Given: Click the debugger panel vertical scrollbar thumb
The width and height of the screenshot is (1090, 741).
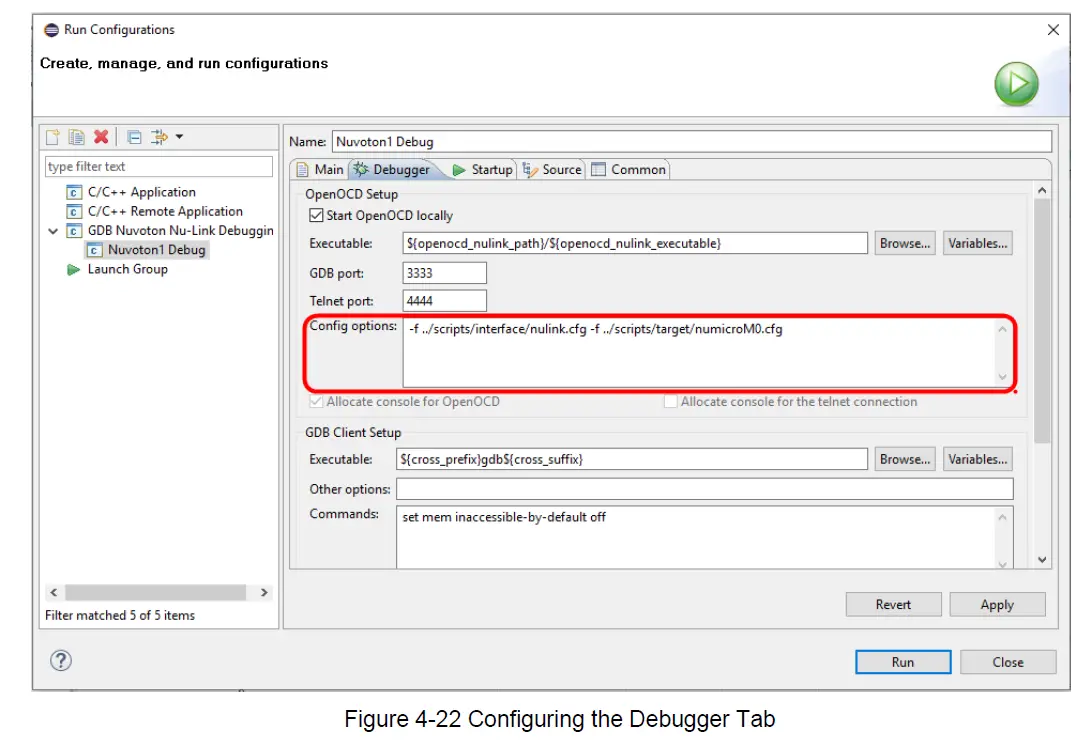Looking at the screenshot, I should (x=1041, y=321).
